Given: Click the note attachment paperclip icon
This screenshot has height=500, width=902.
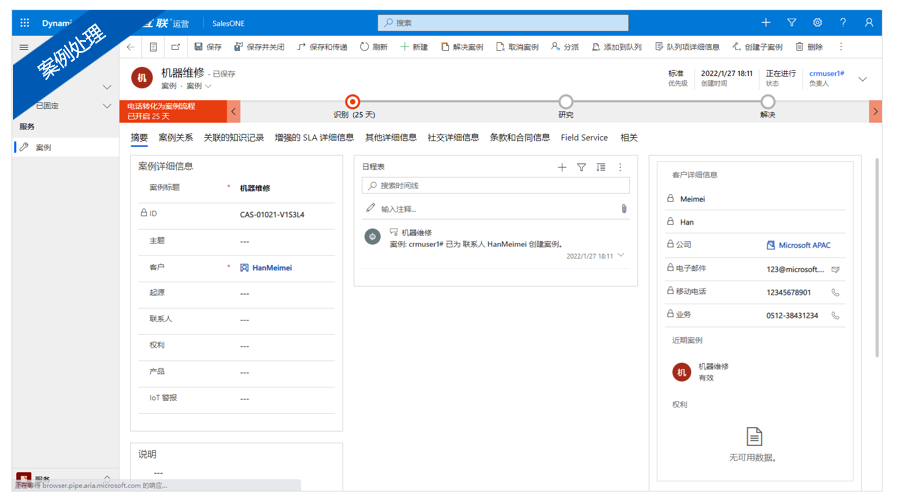Looking at the screenshot, I should click(x=624, y=209).
